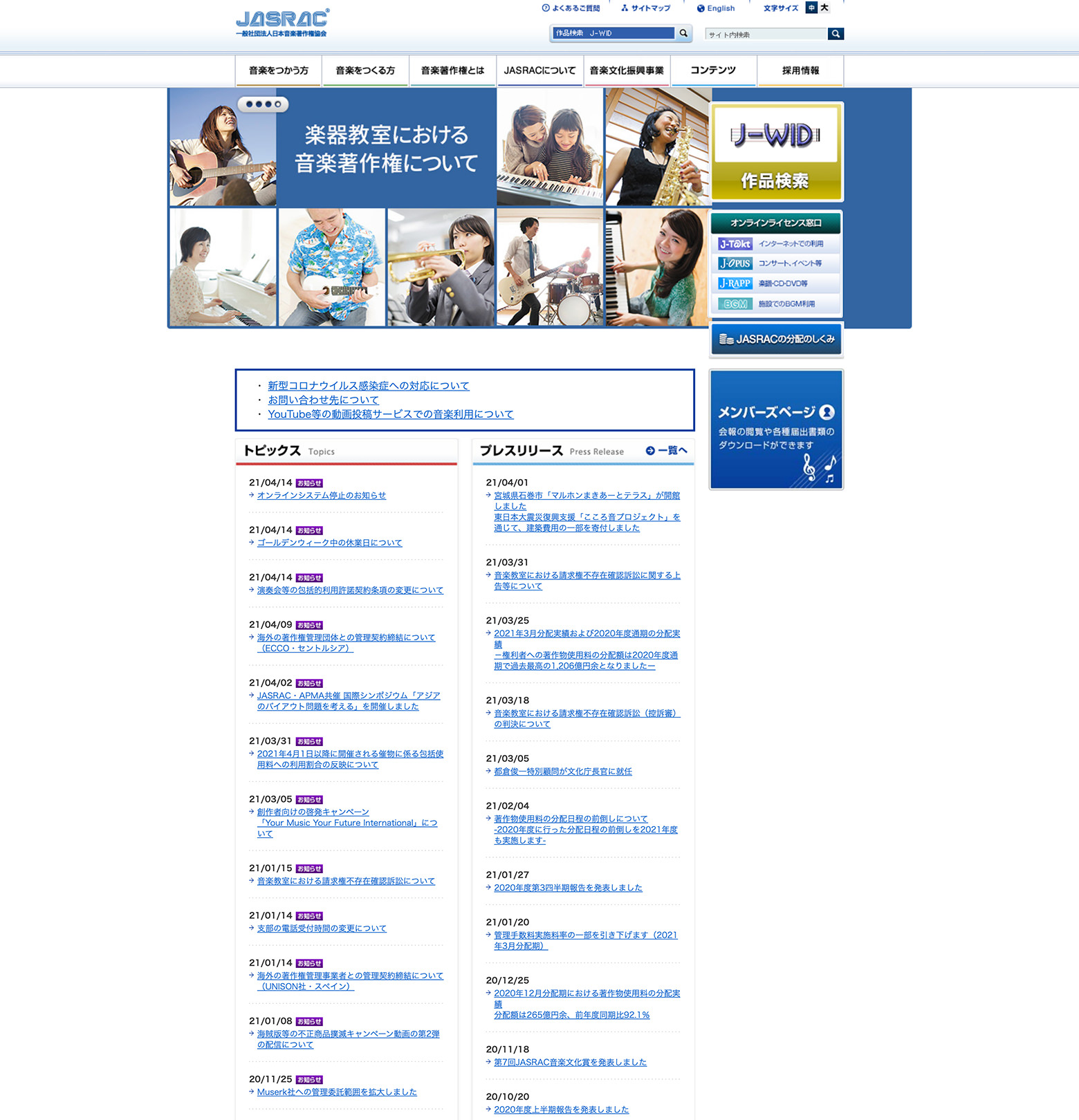Open the サイトマップ link
The height and width of the screenshot is (1120, 1079).
[645, 8]
